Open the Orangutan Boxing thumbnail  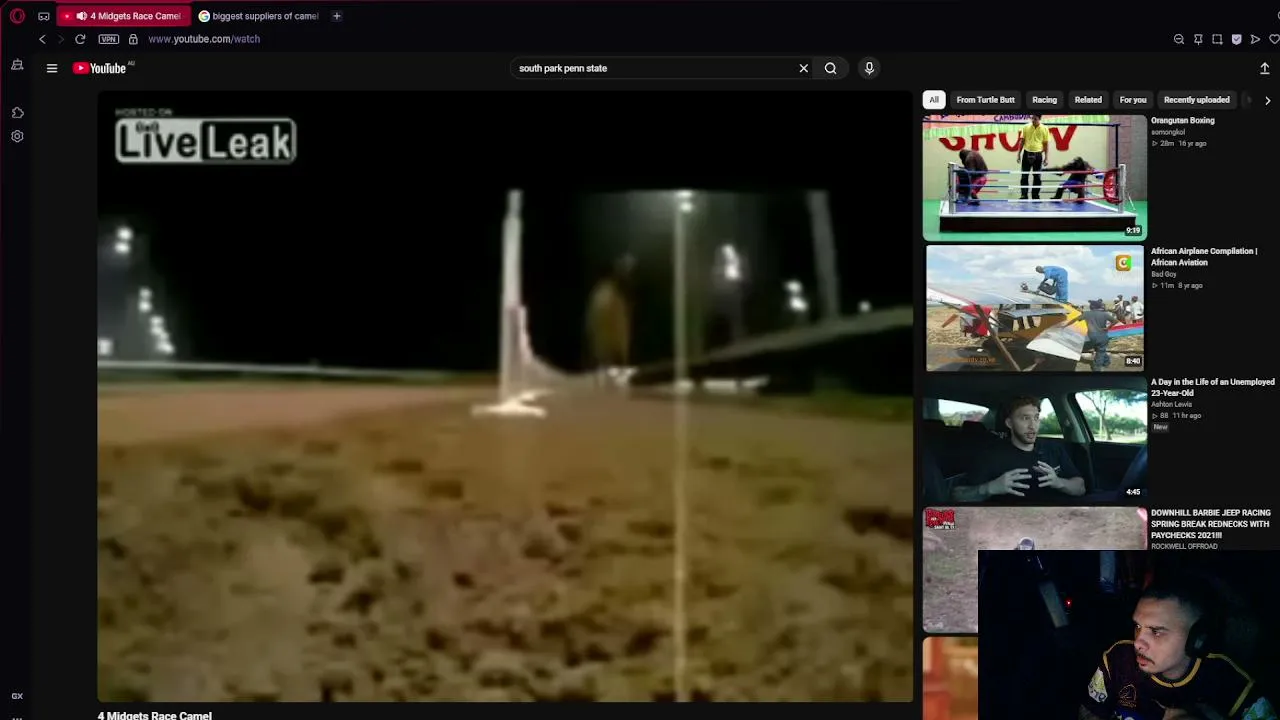pos(1035,177)
